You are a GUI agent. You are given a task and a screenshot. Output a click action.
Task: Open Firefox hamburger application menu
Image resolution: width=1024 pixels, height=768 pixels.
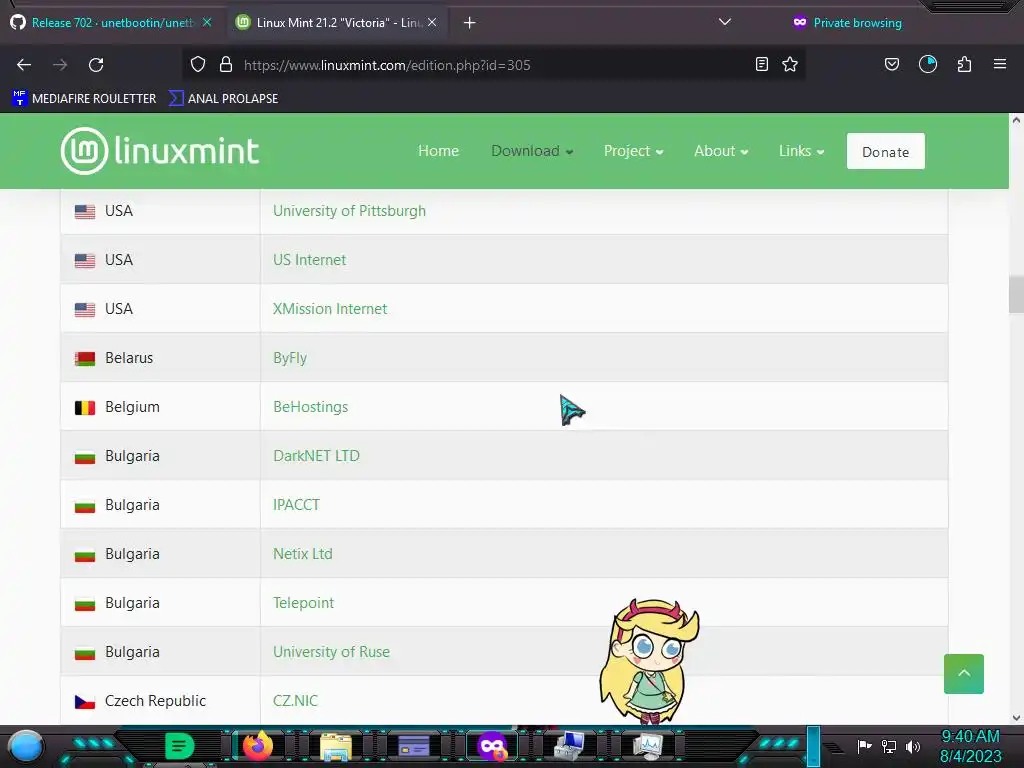[x=1000, y=64]
